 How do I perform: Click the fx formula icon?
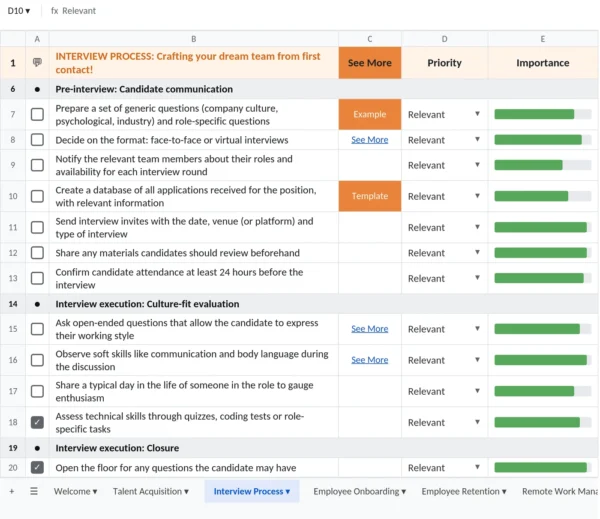pos(54,11)
